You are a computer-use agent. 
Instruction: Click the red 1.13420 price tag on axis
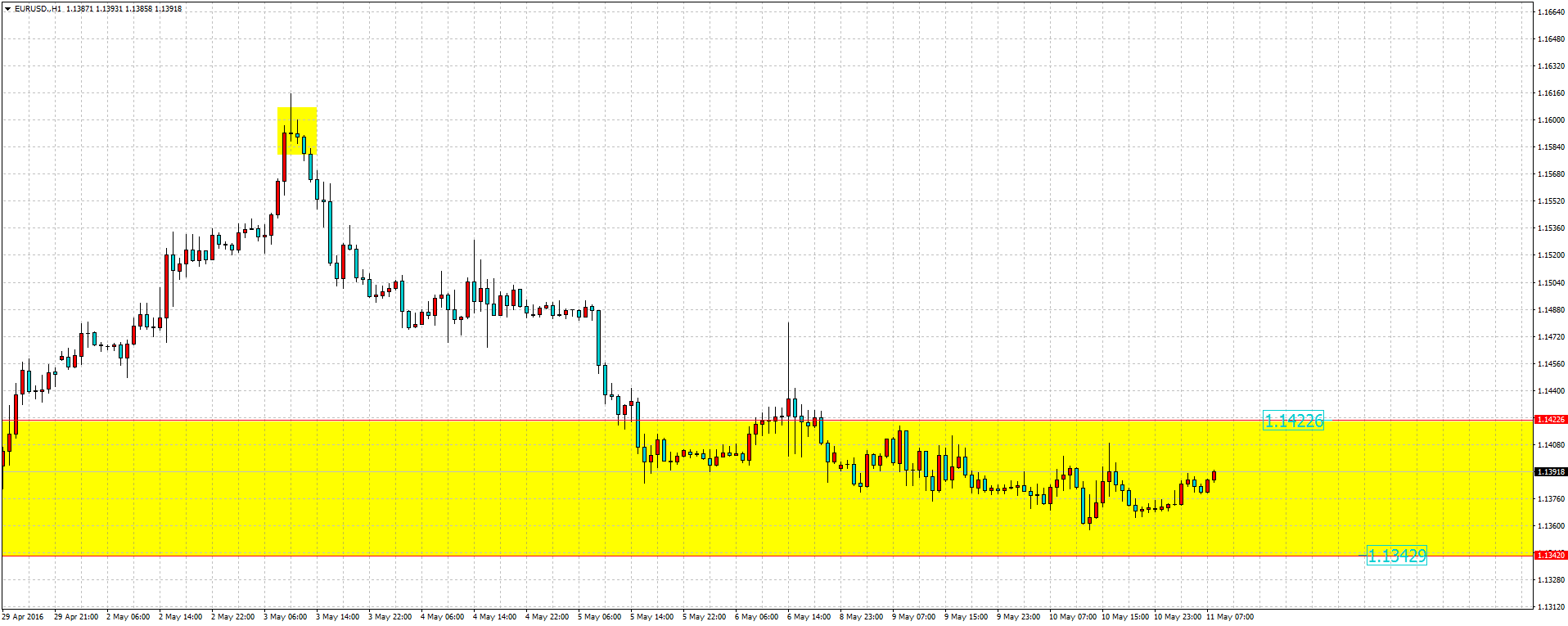pos(1550,556)
